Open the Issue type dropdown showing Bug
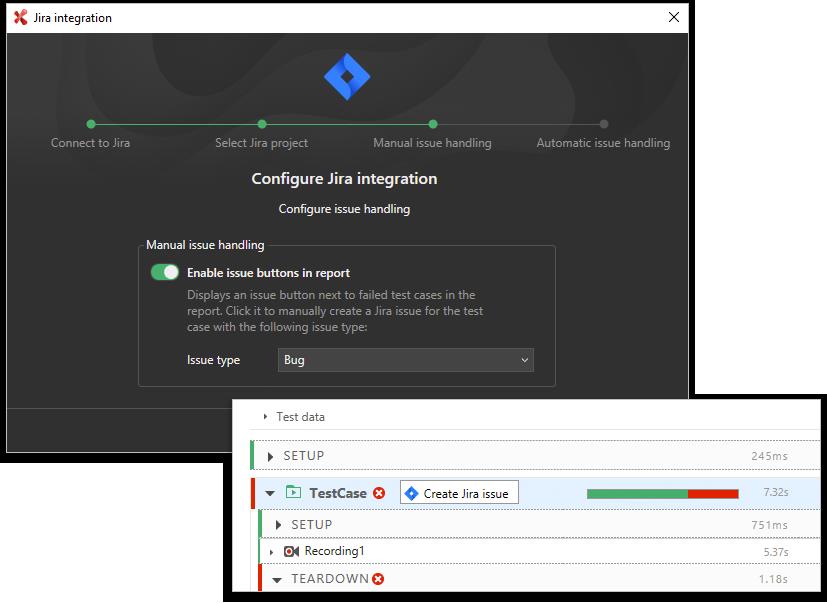Image resolution: width=827 pixels, height=603 pixels. click(x=406, y=360)
